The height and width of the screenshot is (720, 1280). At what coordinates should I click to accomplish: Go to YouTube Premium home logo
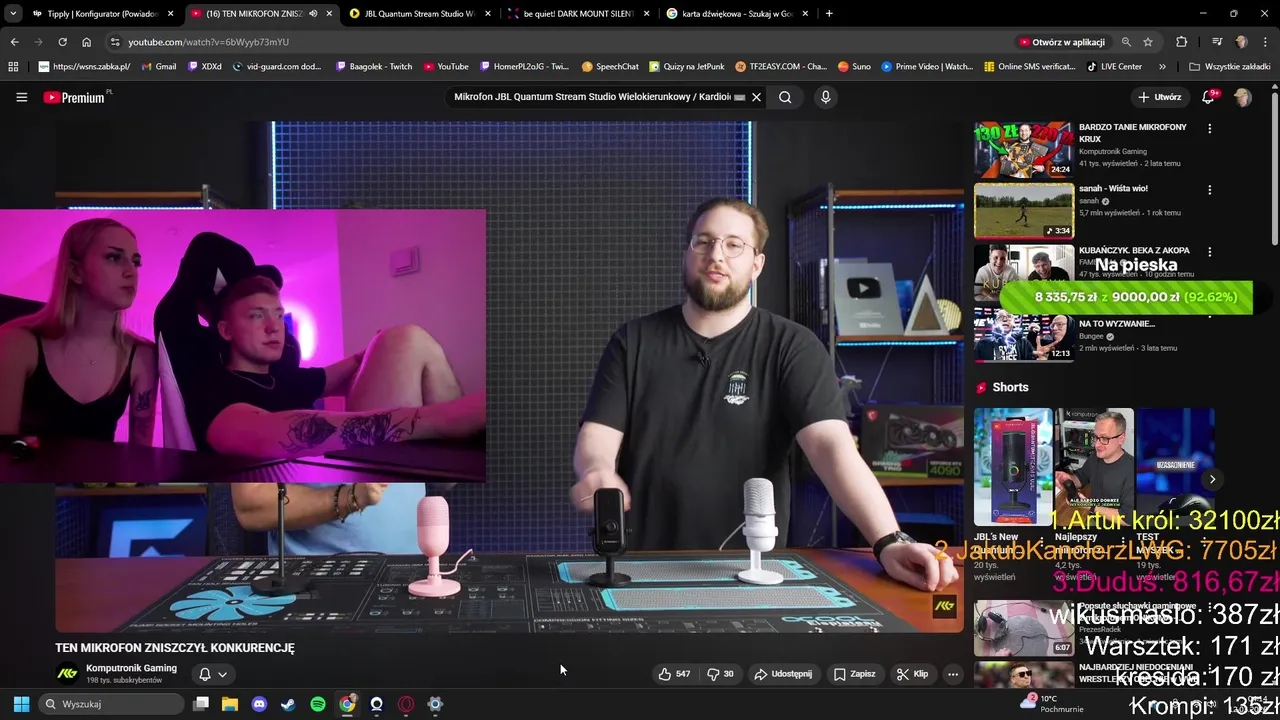click(77, 97)
